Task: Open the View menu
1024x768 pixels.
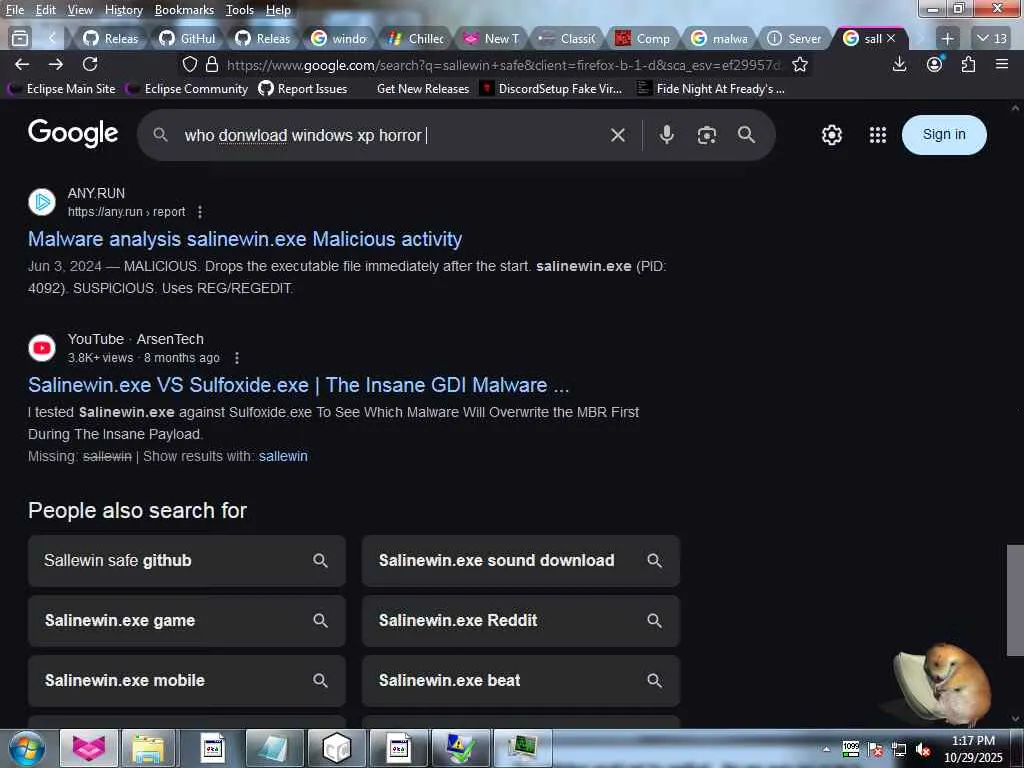Action: [80, 10]
